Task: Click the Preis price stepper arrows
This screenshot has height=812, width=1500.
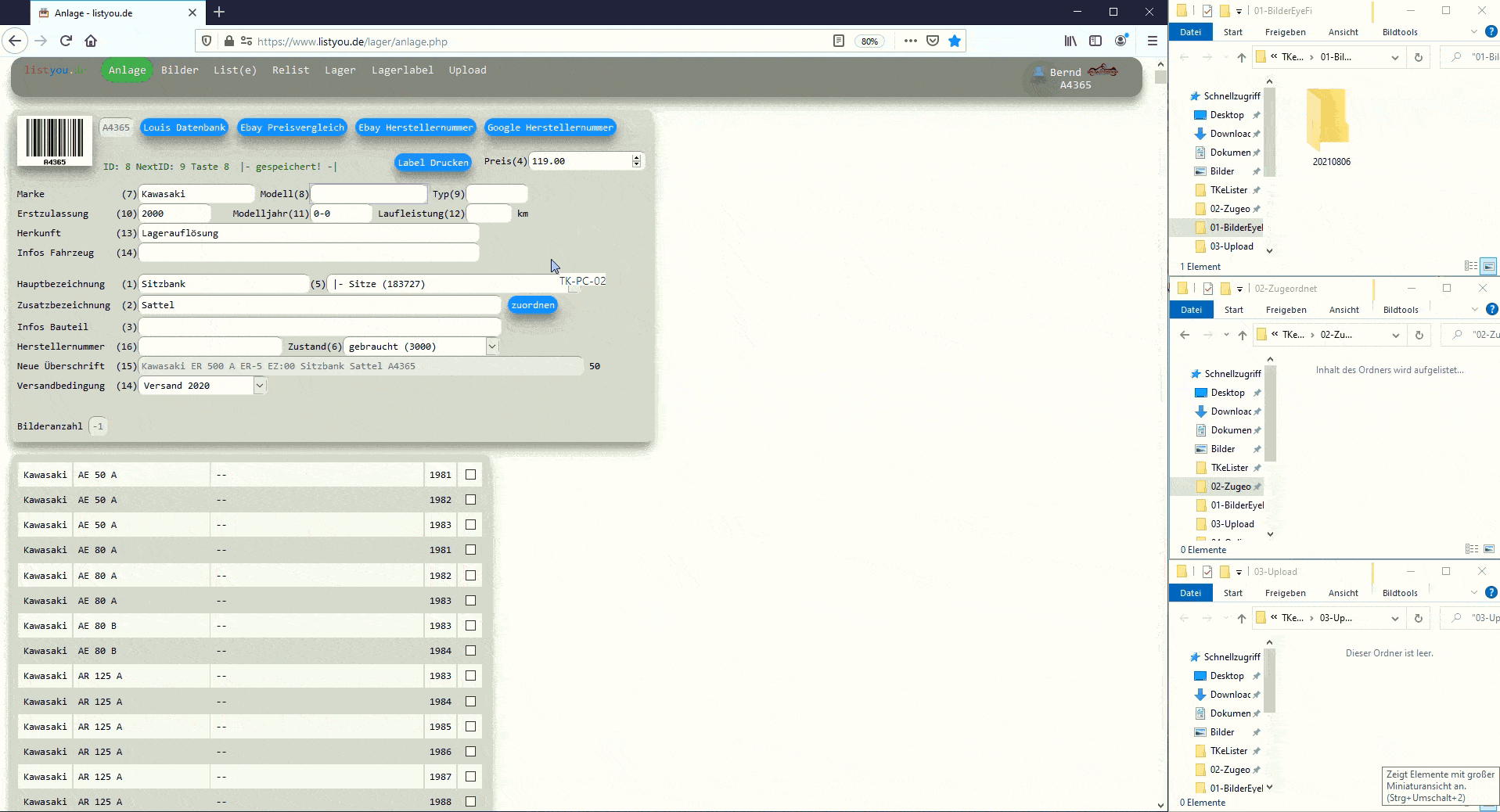Action: (636, 161)
